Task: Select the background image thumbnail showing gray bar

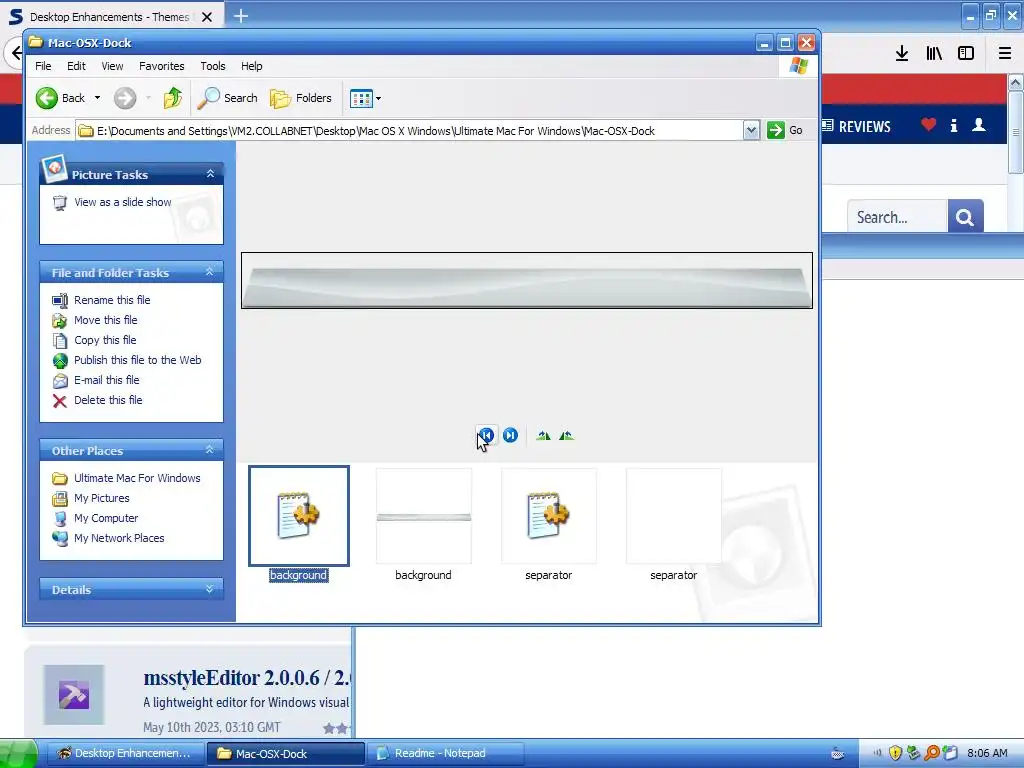Action: coord(423,516)
